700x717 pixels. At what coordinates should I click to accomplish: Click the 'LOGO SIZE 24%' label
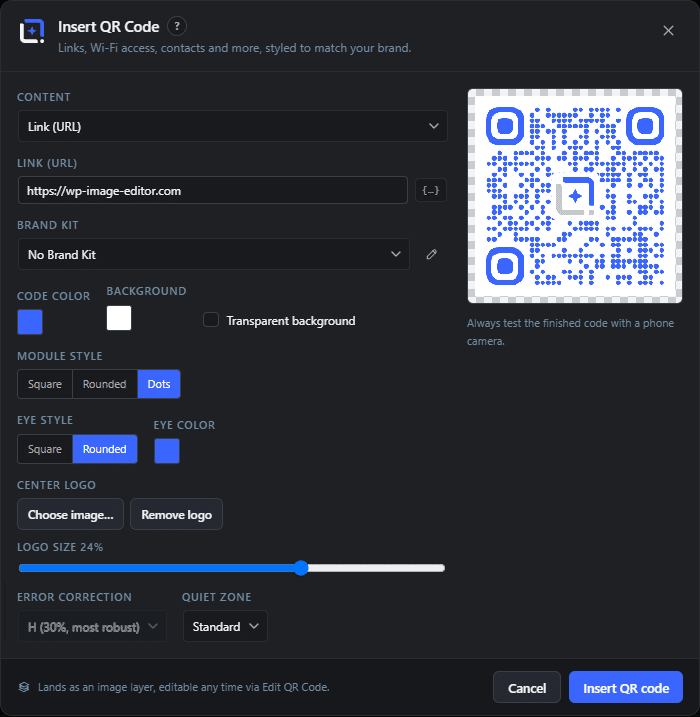pos(60,547)
